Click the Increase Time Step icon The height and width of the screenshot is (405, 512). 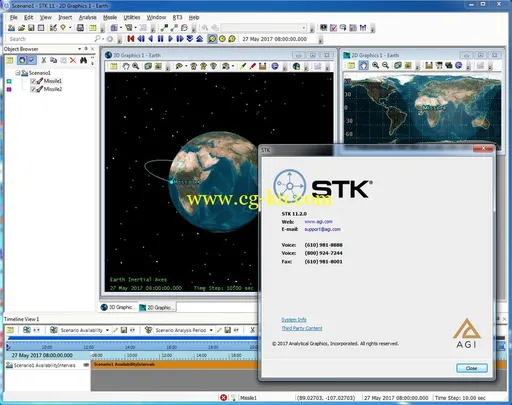pyautogui.click(x=199, y=39)
